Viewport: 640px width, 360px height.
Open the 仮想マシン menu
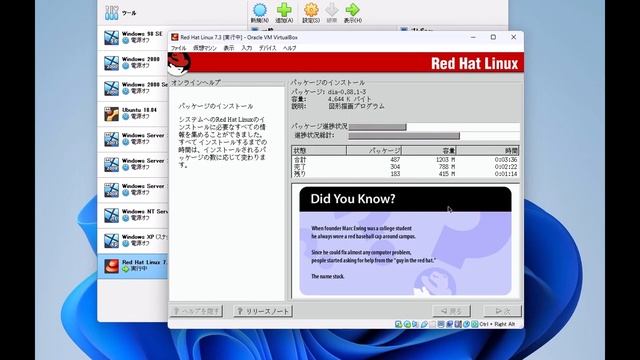coord(204,48)
